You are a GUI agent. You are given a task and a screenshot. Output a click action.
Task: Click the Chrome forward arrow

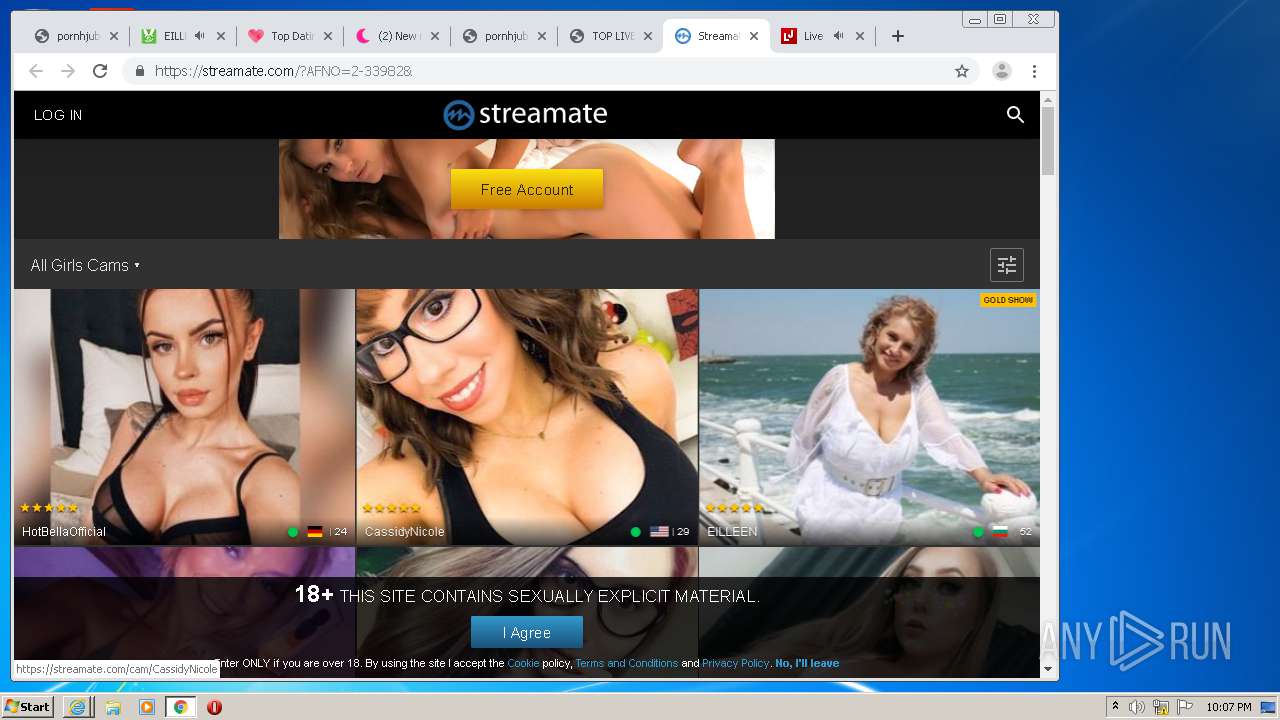[x=68, y=71]
